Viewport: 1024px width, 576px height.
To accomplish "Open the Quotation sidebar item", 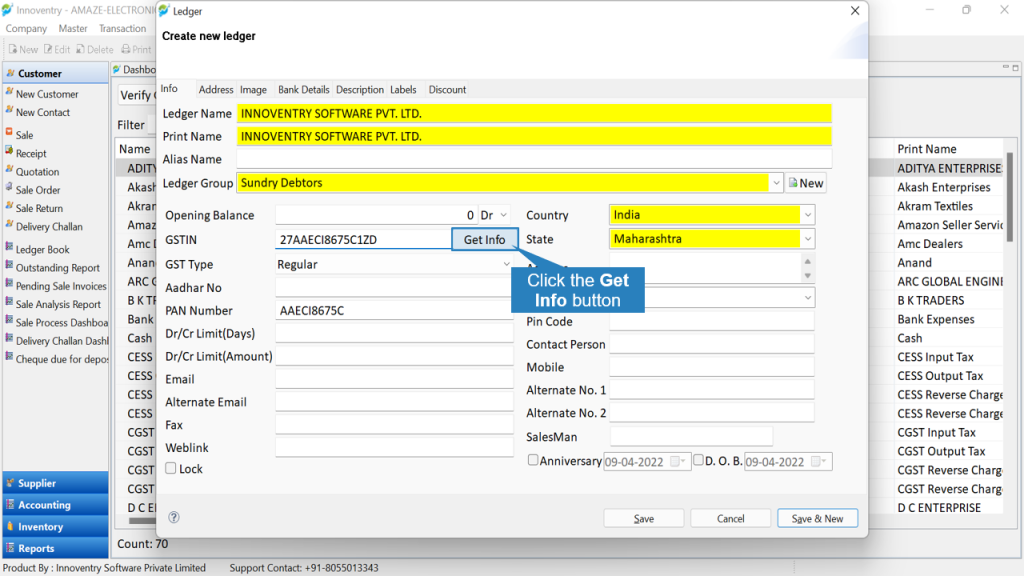I will point(37,172).
